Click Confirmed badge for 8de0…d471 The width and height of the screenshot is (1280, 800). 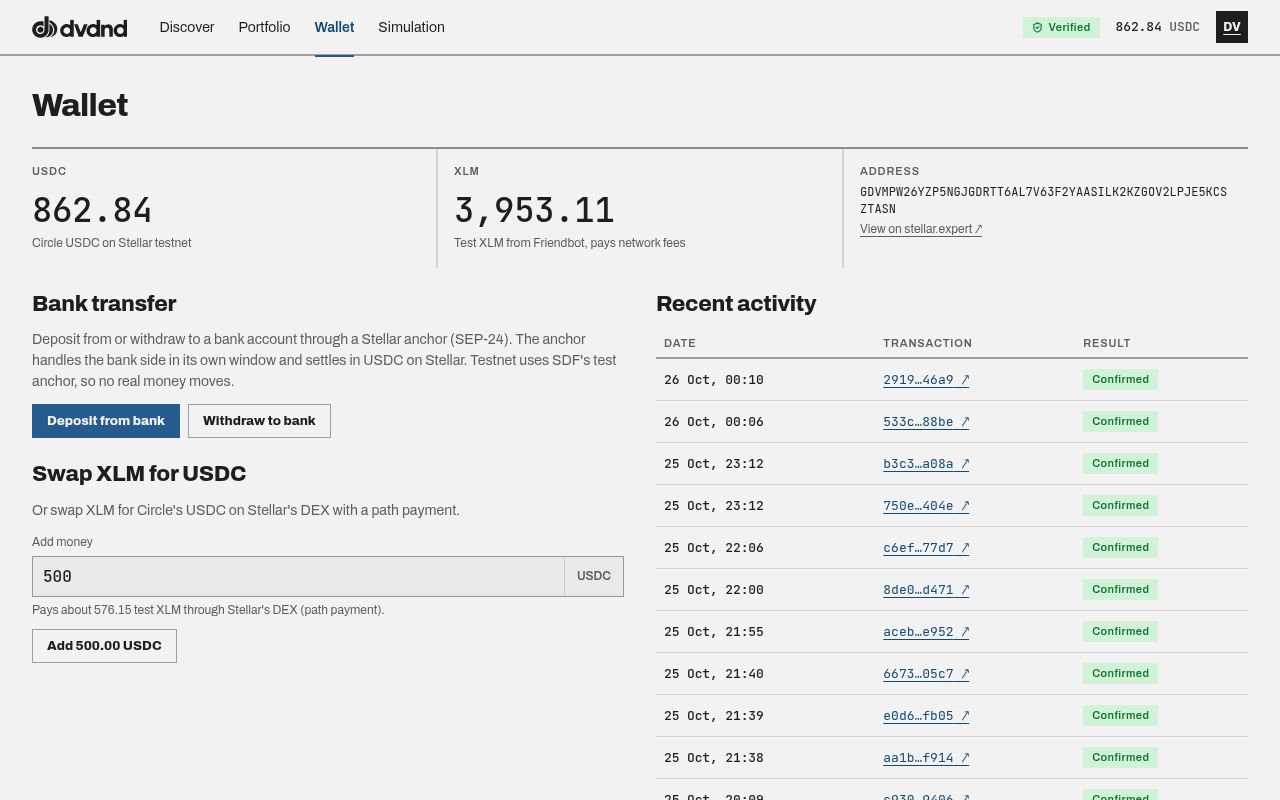[1120, 590]
